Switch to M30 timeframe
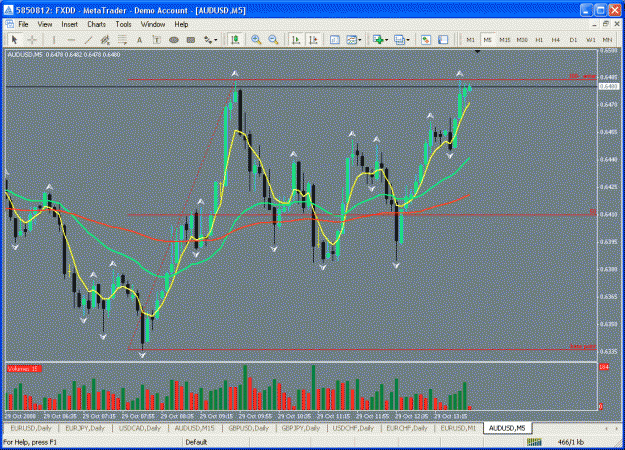This screenshot has height=450, width=625. [x=522, y=40]
